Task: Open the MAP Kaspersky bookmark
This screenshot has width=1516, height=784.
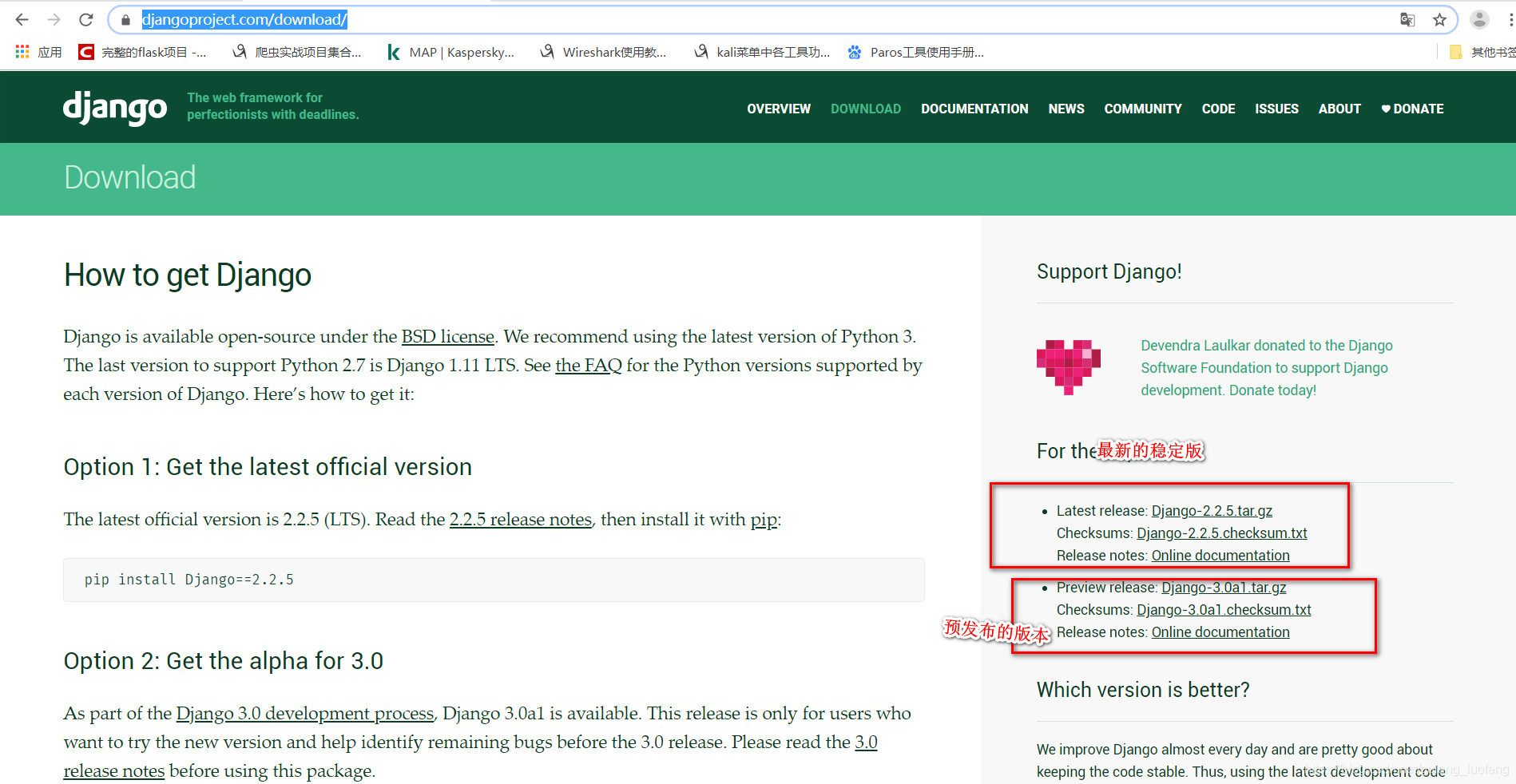Action: [x=450, y=52]
